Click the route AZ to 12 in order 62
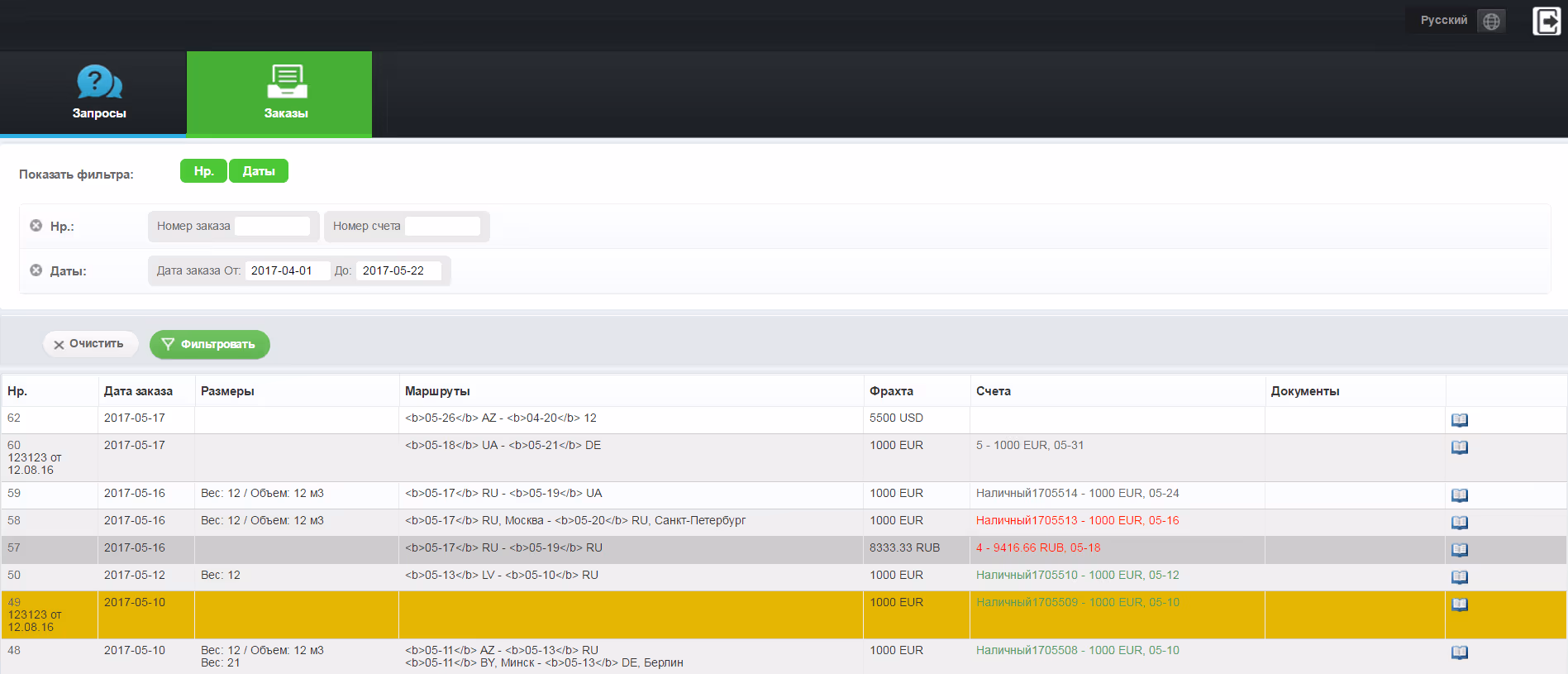 tap(501, 418)
